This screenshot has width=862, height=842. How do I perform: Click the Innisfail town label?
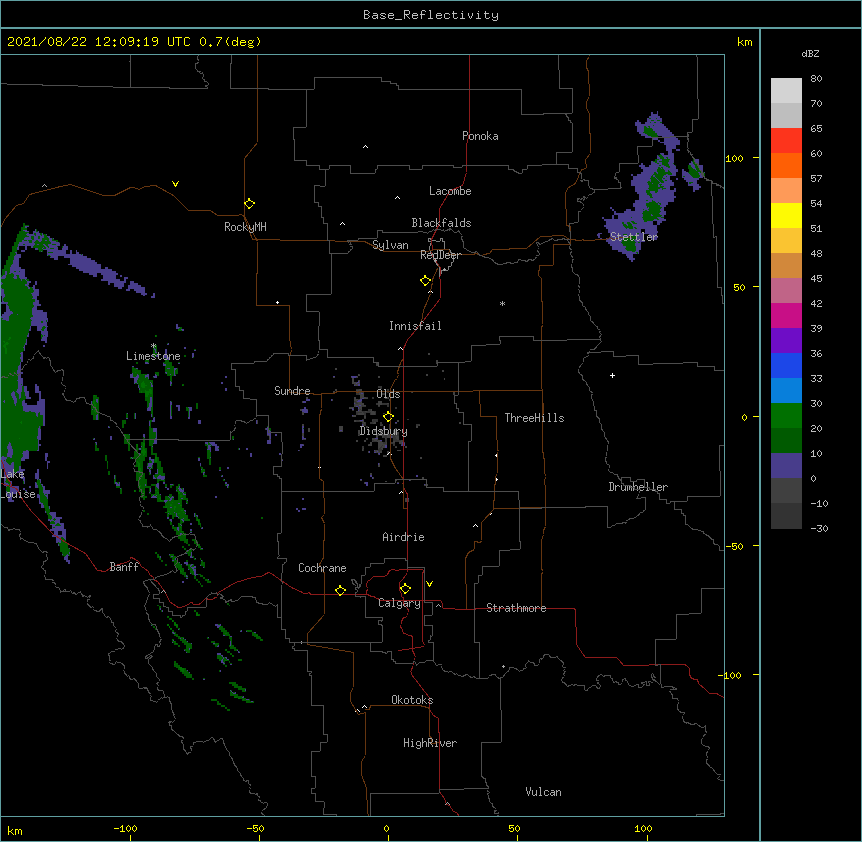[415, 326]
